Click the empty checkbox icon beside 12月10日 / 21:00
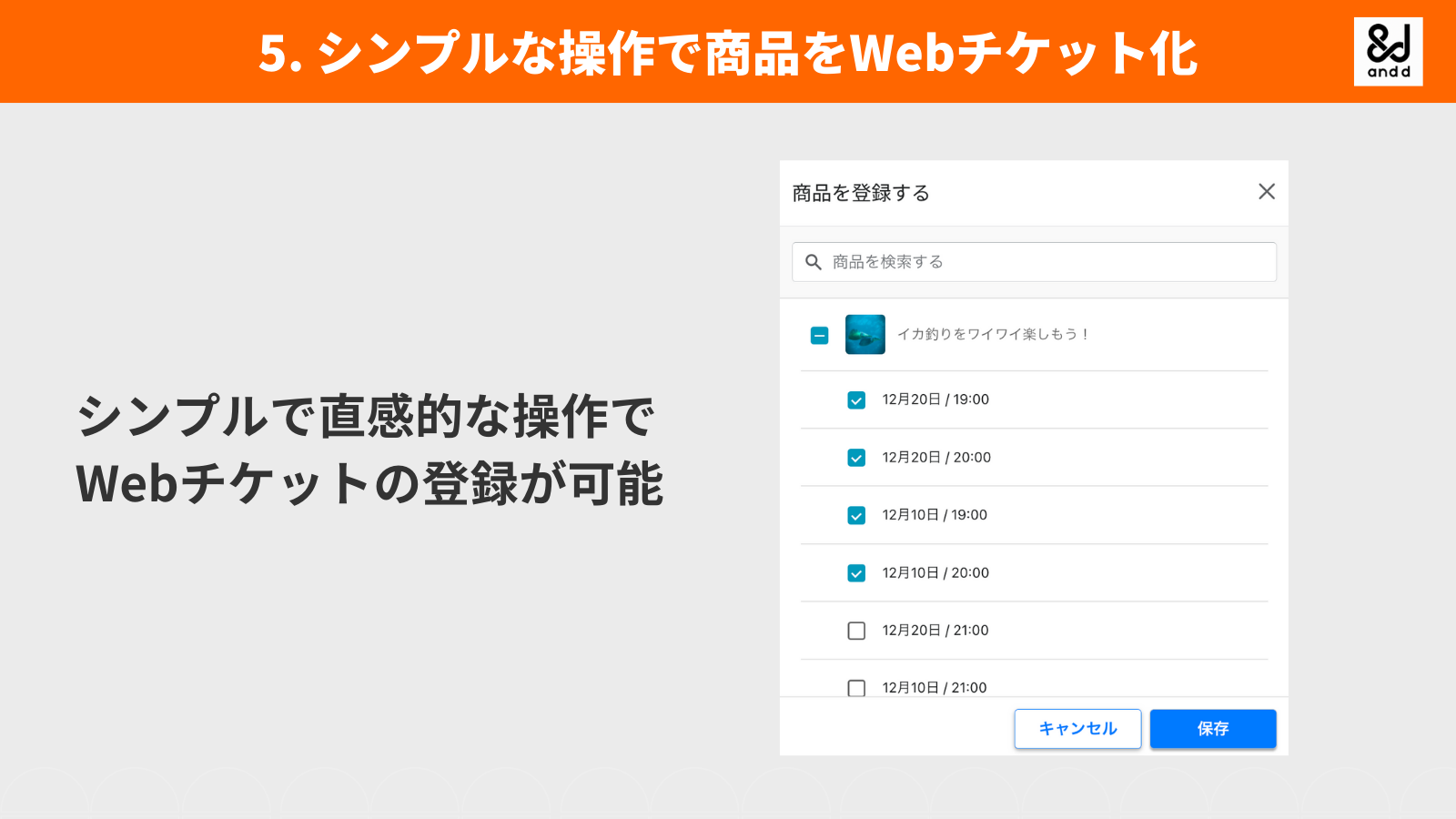Image resolution: width=1456 pixels, height=819 pixels. [x=855, y=688]
